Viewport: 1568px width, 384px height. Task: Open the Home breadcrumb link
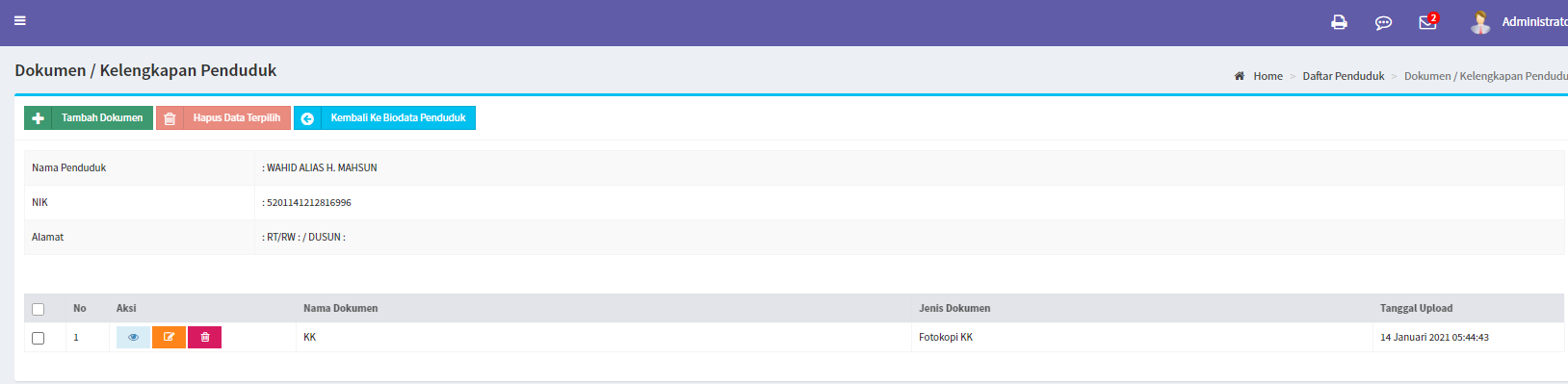click(1267, 76)
